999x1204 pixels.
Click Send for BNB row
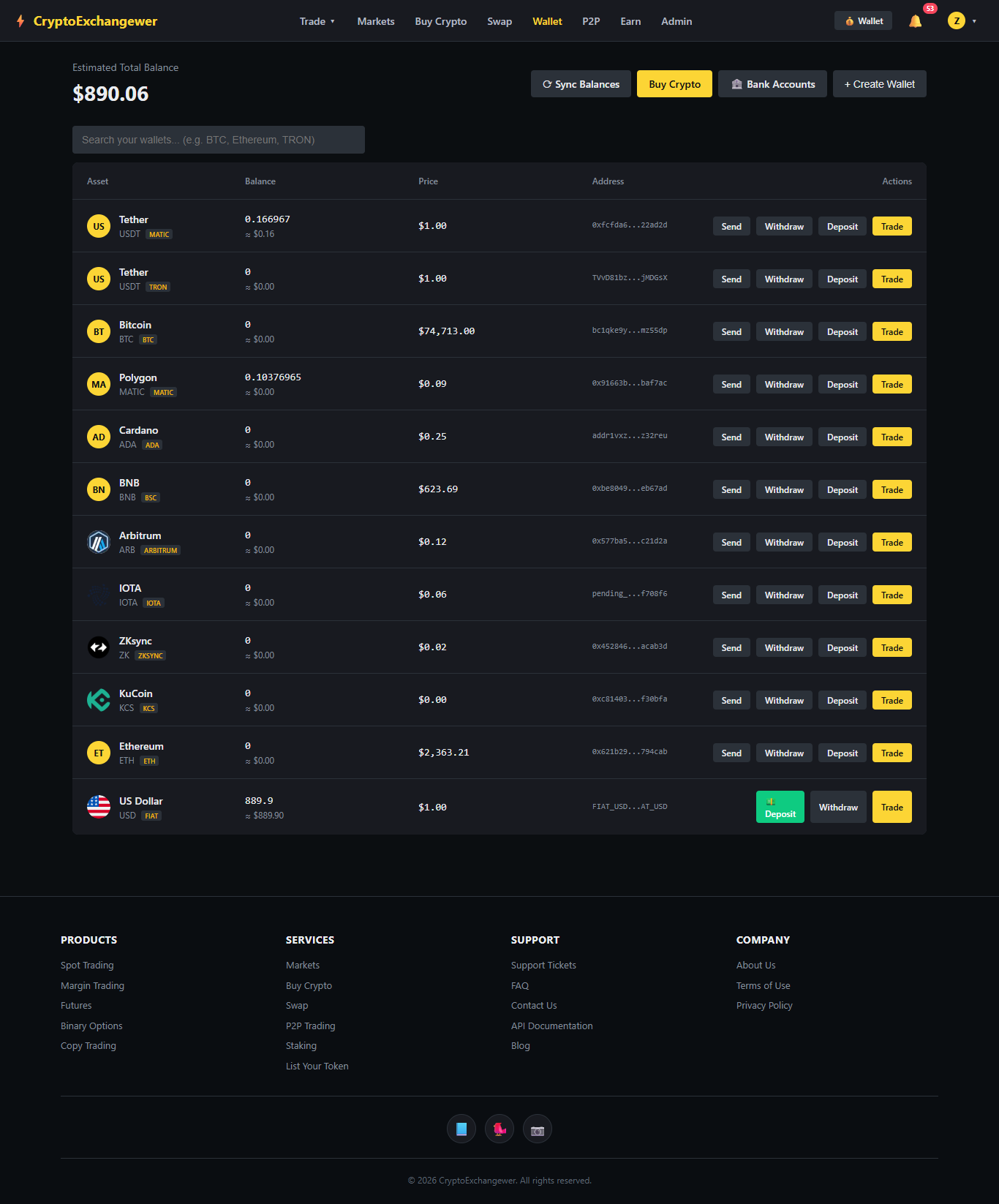point(731,489)
